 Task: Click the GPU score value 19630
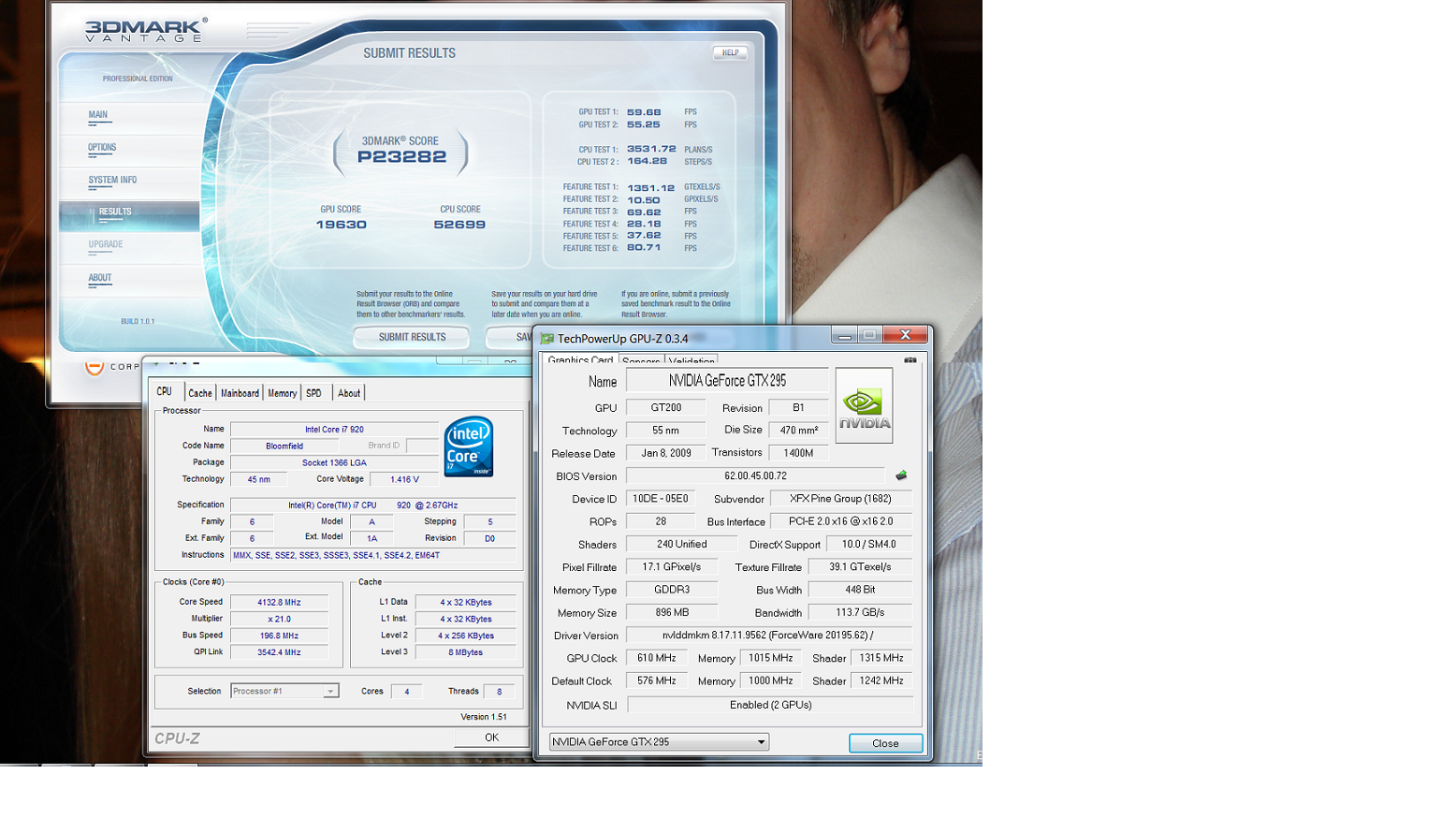pos(342,225)
